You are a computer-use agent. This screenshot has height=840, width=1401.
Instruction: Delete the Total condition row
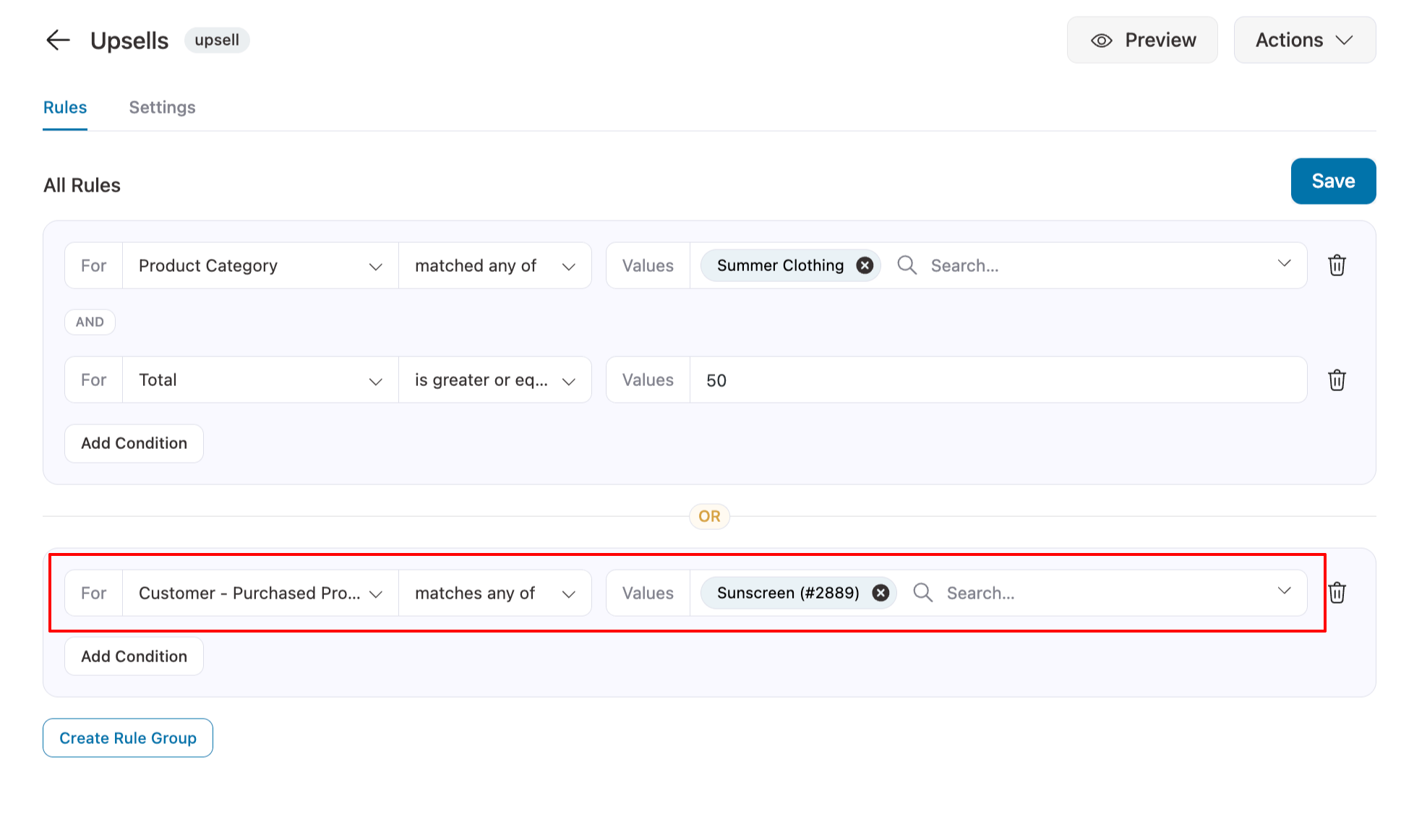point(1337,380)
